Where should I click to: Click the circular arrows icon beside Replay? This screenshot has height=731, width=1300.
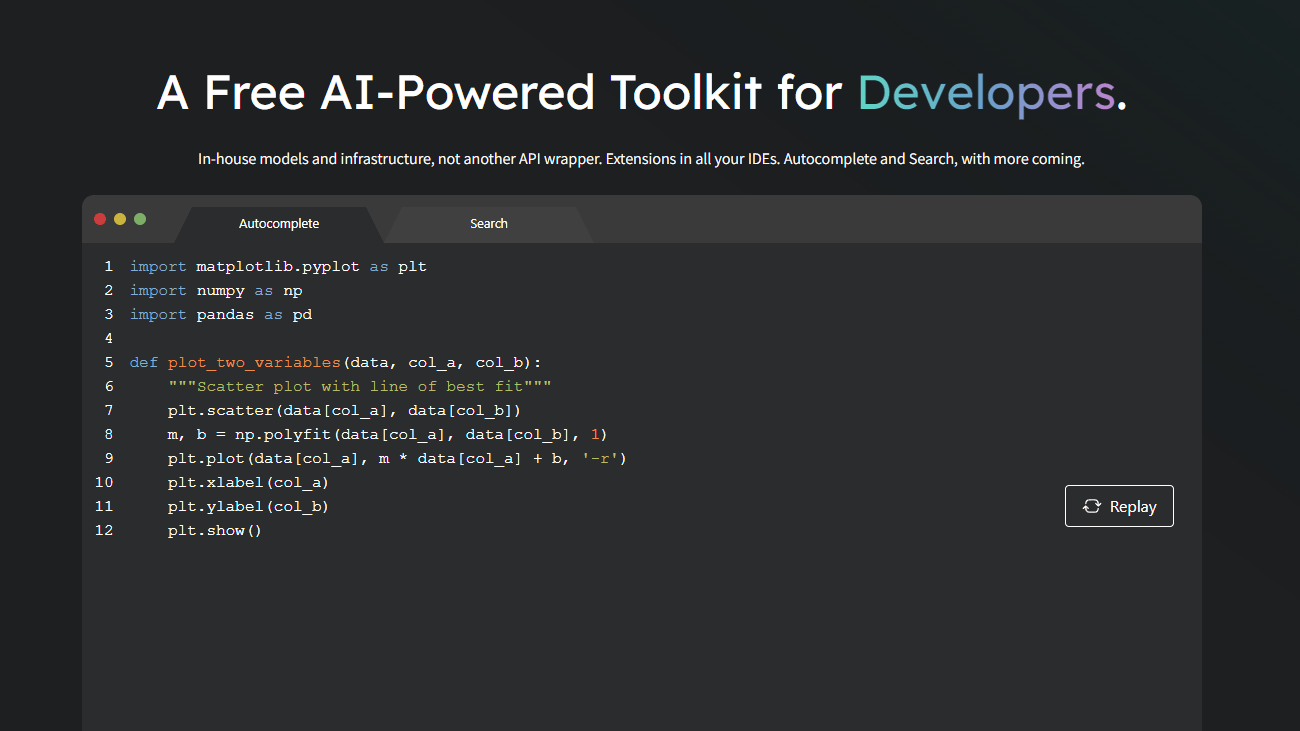click(1092, 507)
